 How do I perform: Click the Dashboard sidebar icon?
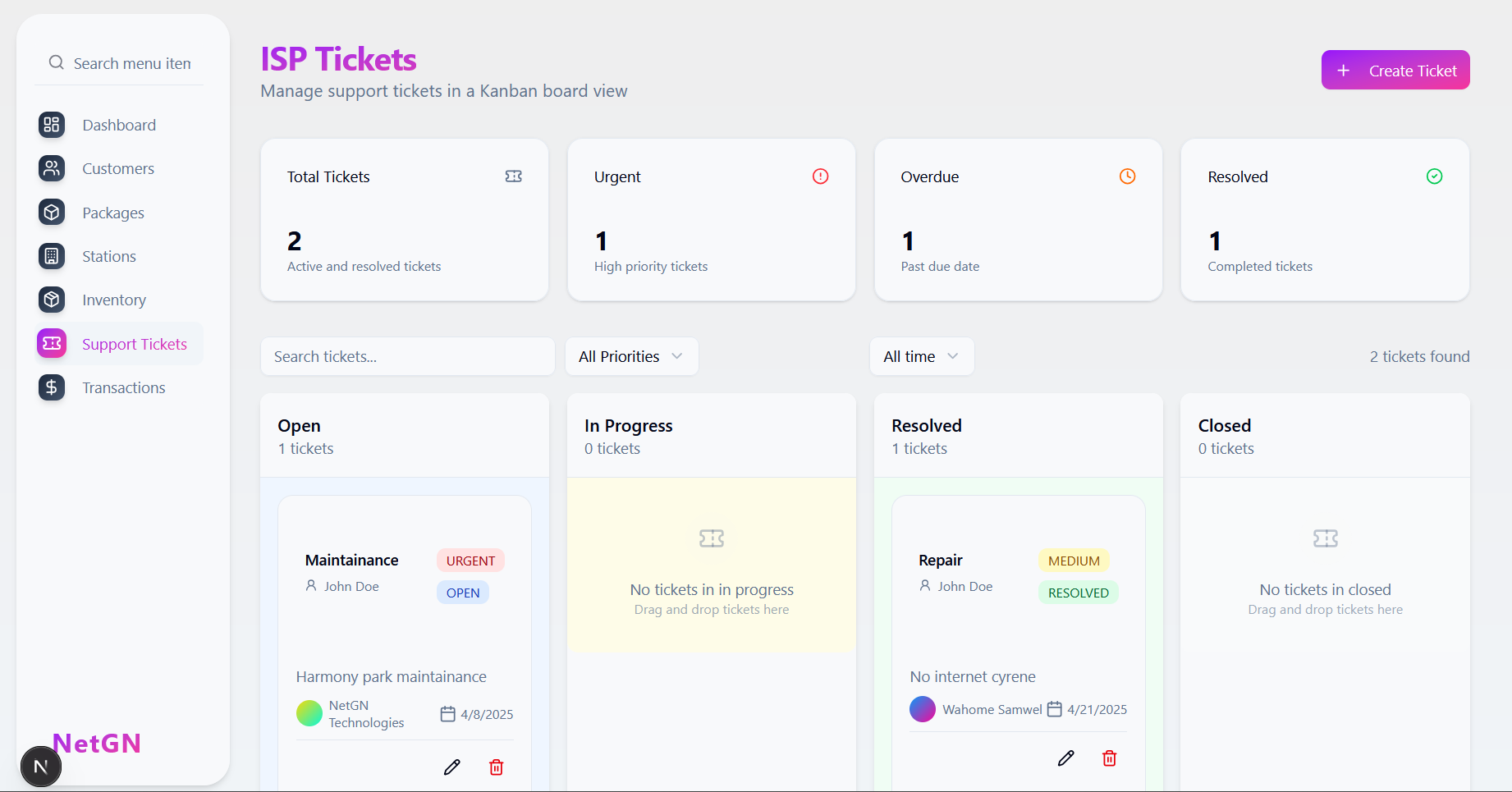click(x=52, y=125)
